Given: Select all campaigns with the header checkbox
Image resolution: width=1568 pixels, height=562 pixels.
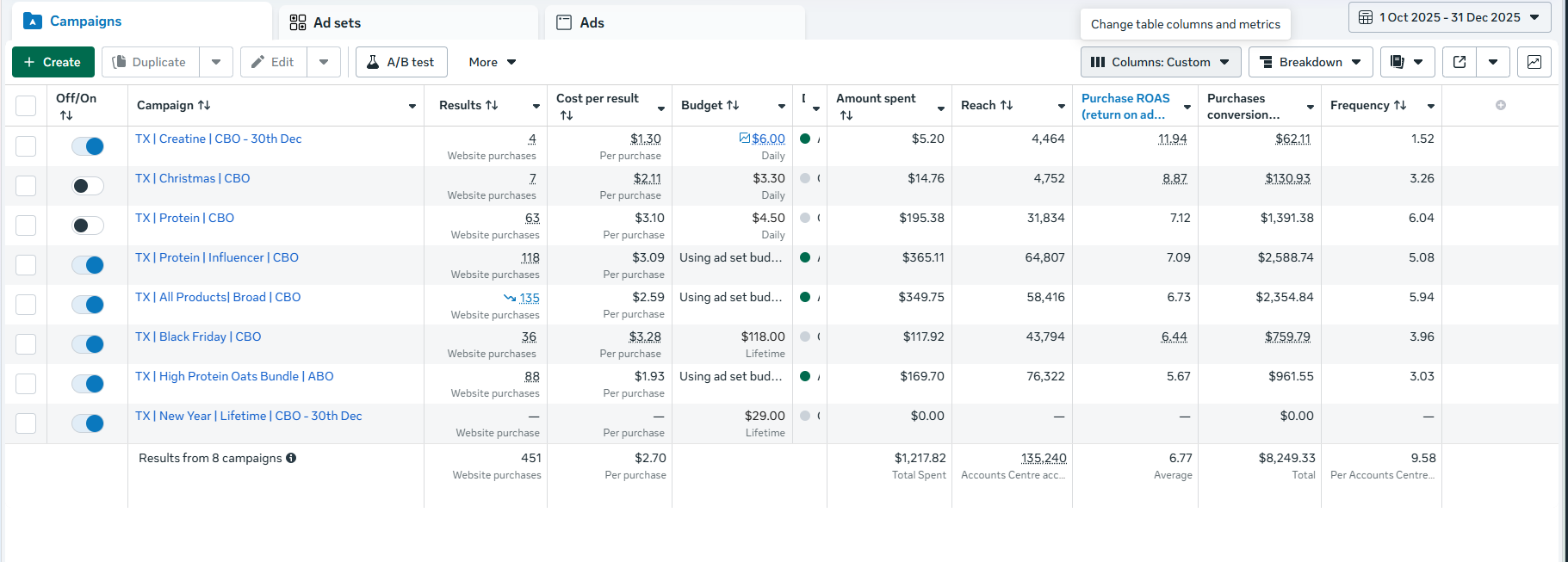Looking at the screenshot, I should [26, 106].
